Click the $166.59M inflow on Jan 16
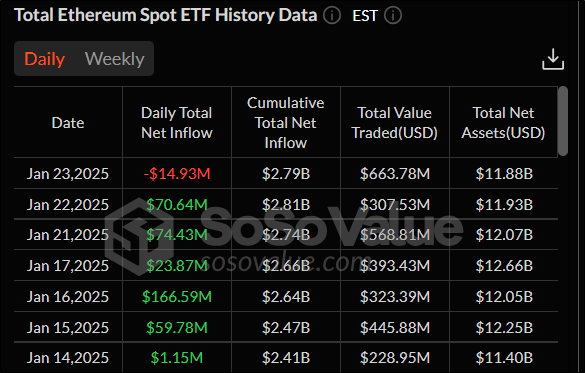The width and height of the screenshot is (585, 373). 177,297
